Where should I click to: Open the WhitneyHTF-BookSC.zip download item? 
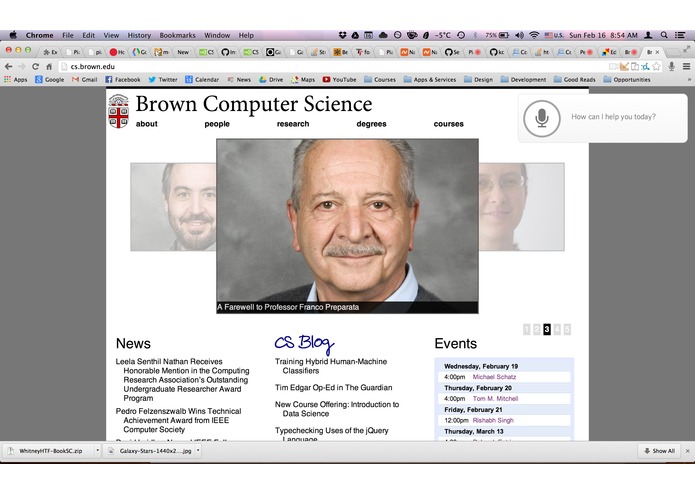tap(49, 451)
